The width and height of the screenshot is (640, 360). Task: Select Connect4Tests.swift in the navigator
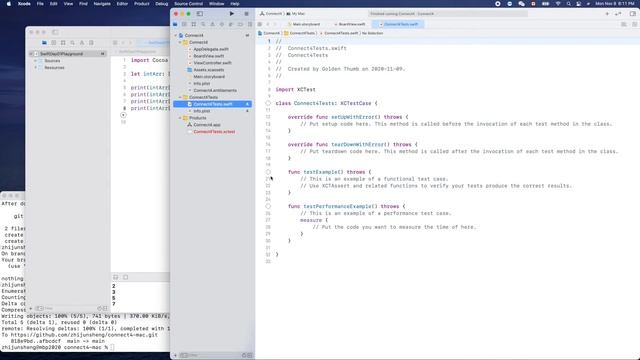pos(212,104)
